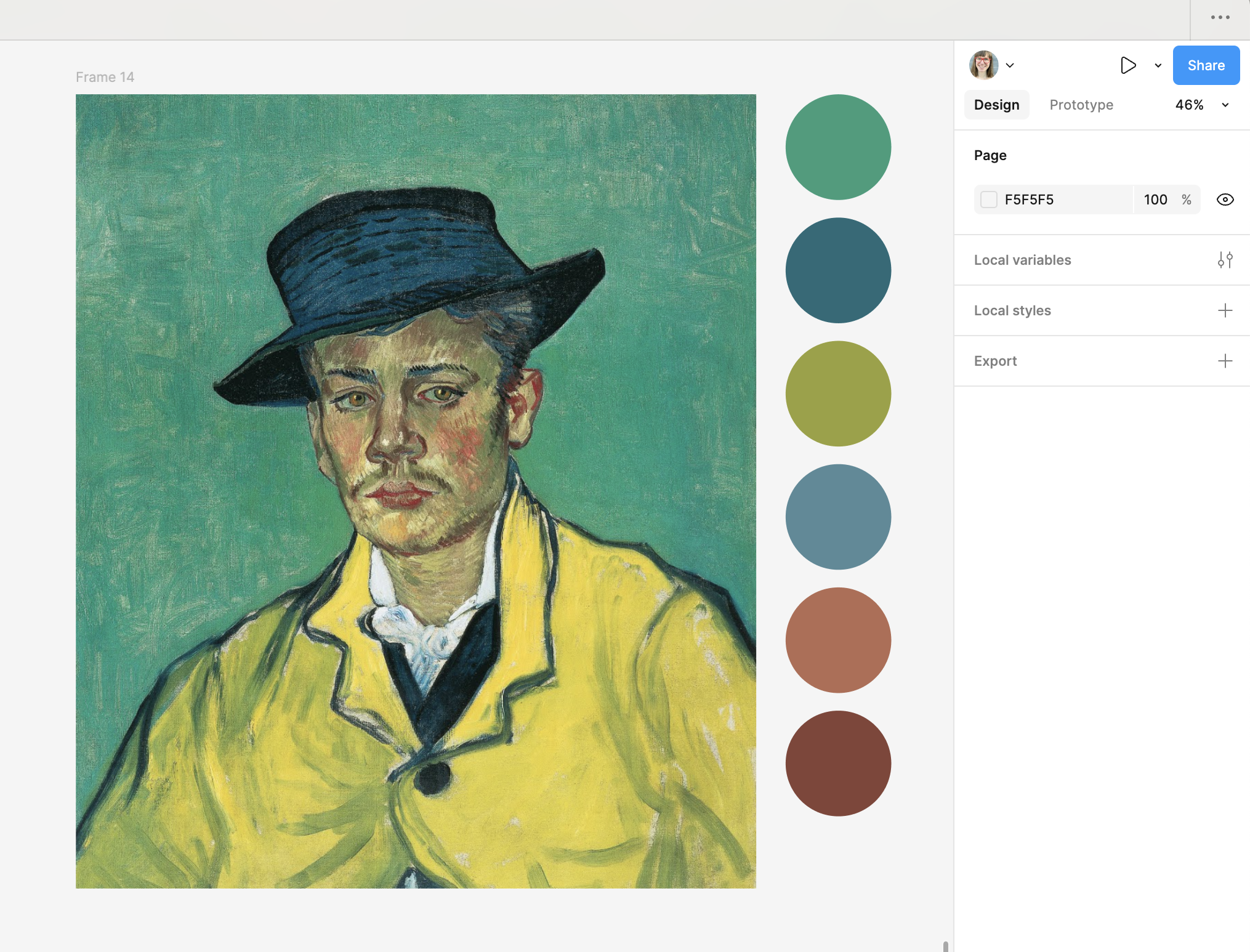Viewport: 1250px width, 952px height.
Task: Switch to the Design tab
Action: pyautogui.click(x=996, y=105)
